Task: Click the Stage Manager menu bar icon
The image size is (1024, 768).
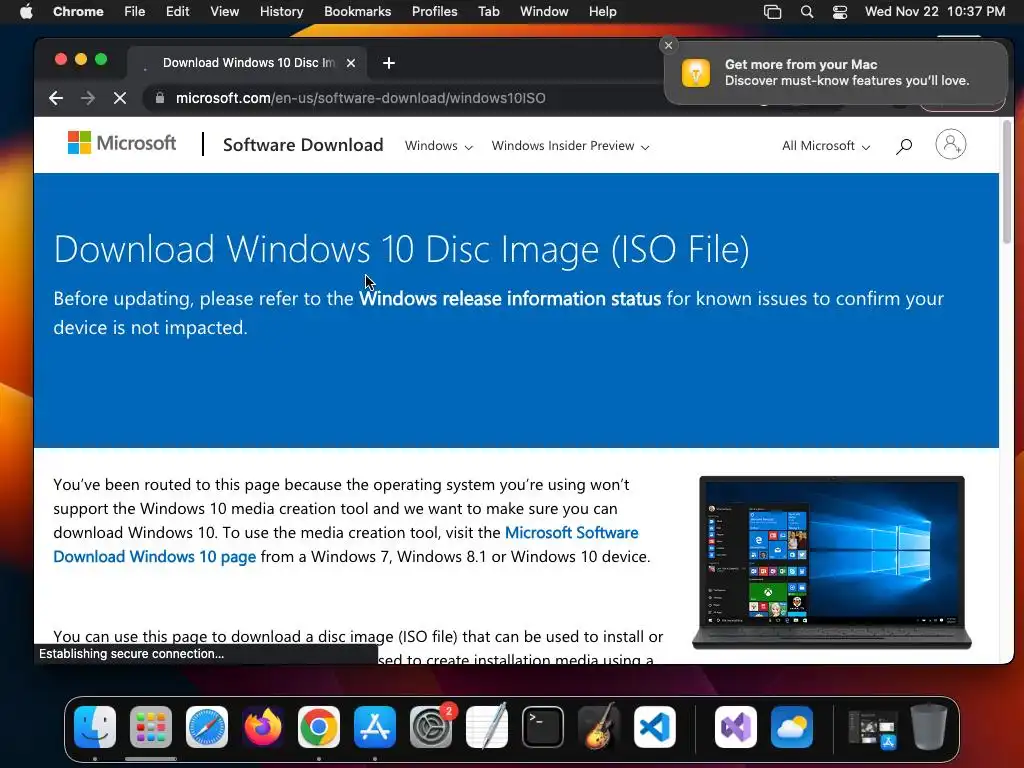Action: 773,12
